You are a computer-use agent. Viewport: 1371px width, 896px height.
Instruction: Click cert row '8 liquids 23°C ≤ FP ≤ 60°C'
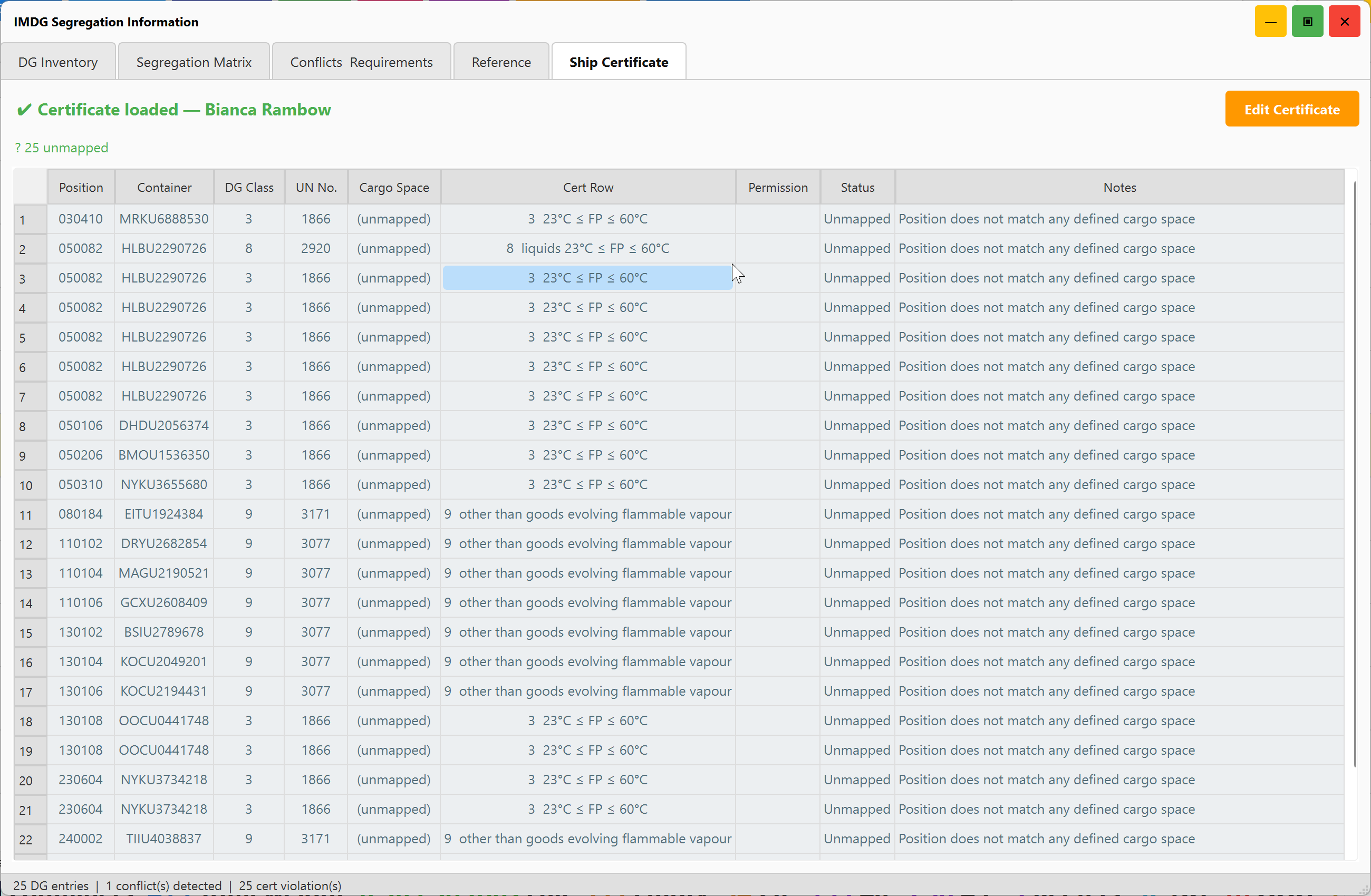[x=587, y=248]
